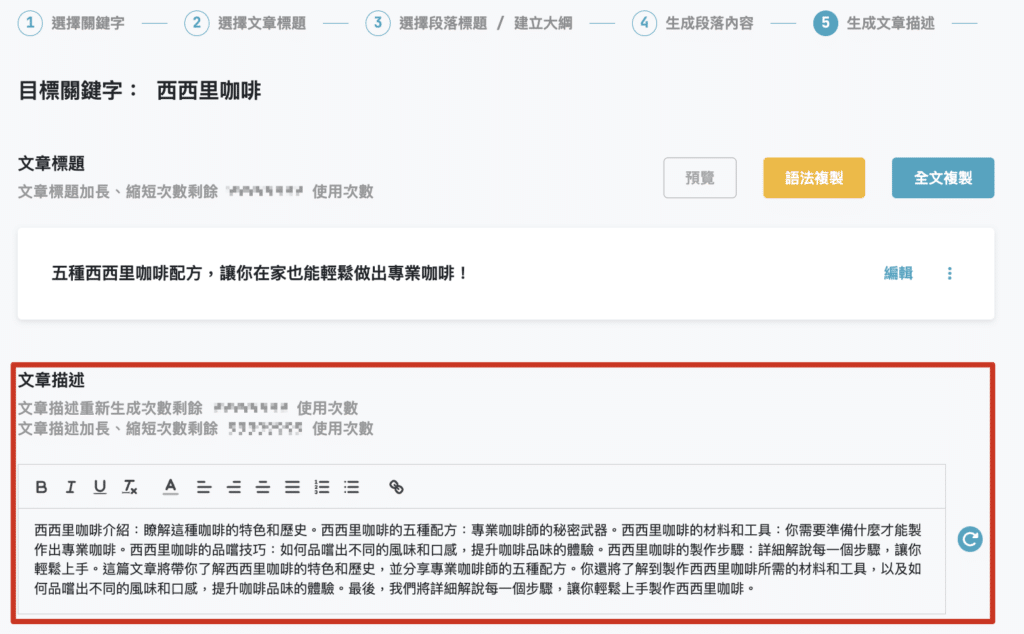
Task: Insert a hyperlink with link icon
Action: coord(396,487)
